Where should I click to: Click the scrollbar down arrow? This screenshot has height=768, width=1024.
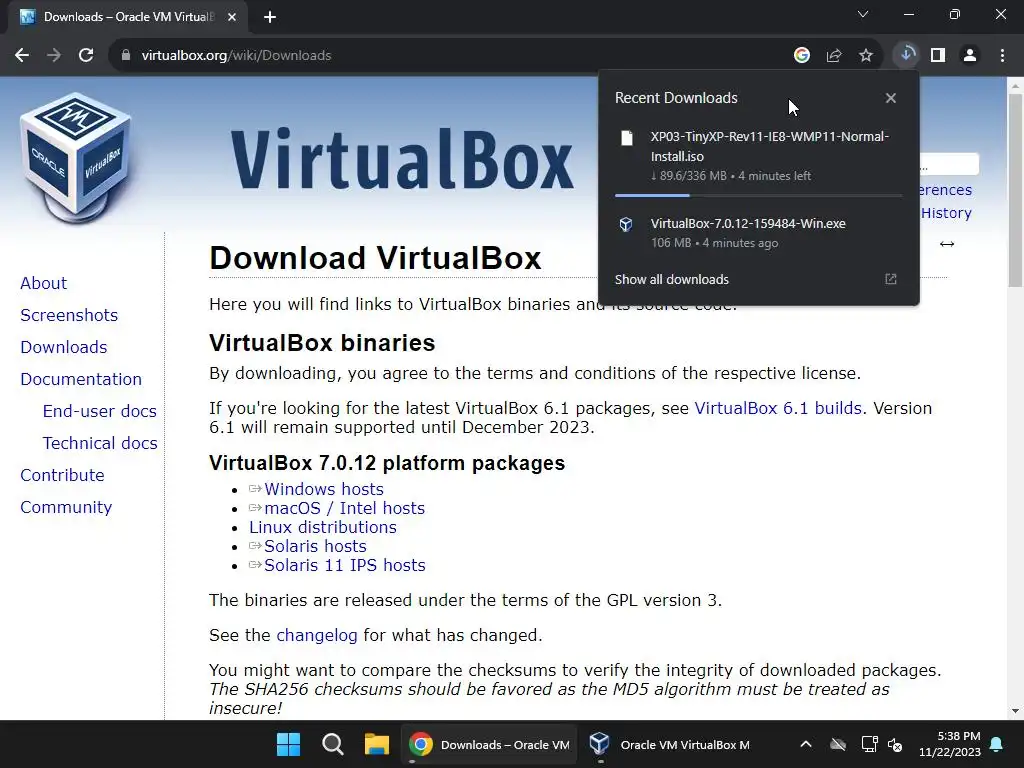click(1016, 711)
